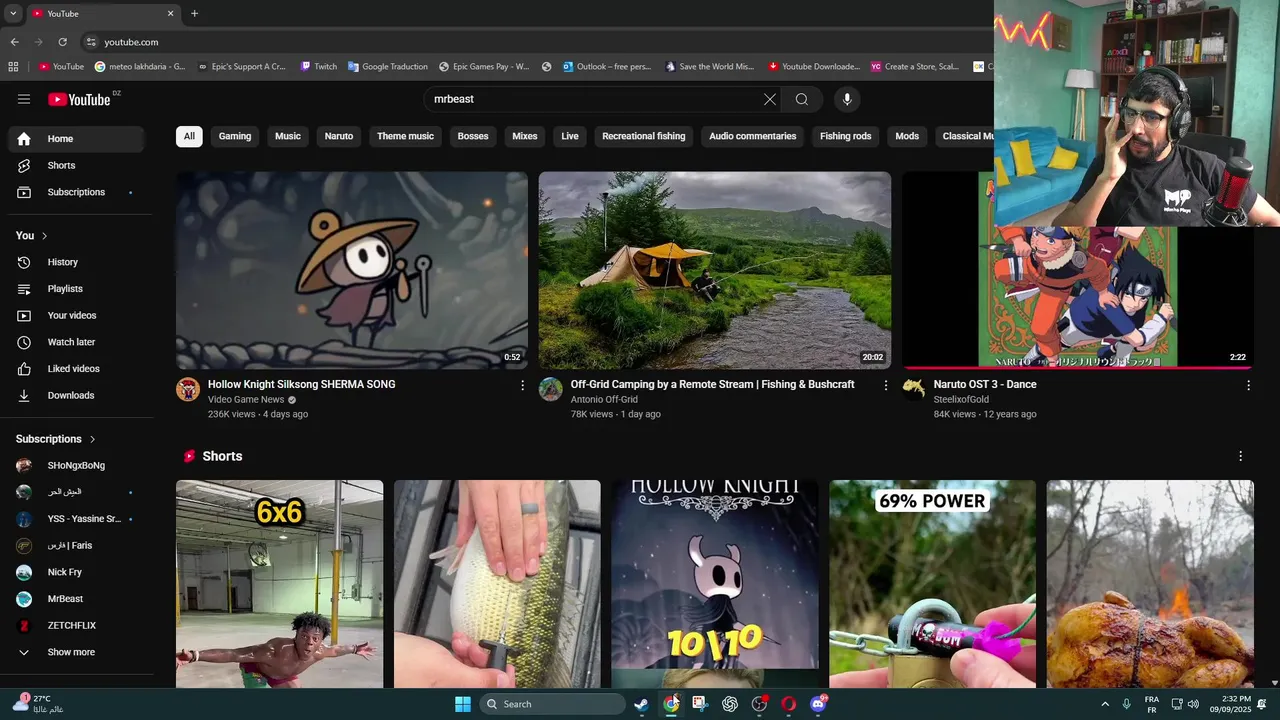This screenshot has width=1280, height=720.
Task: Select the Live filter chip
Action: point(570,136)
